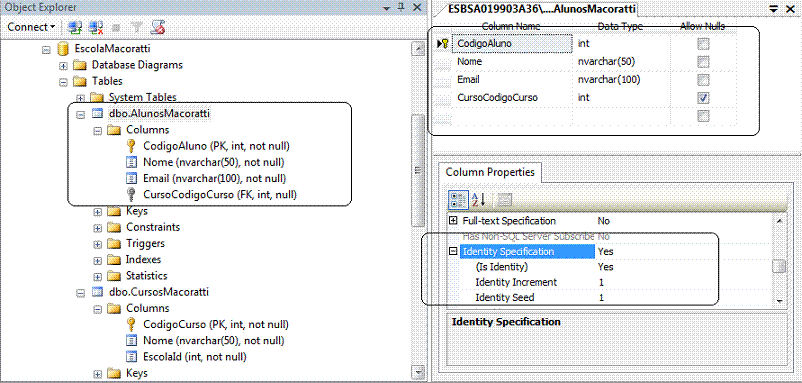Image resolution: width=802 pixels, height=383 pixels.
Task: Select the dbo.AlunosMacoratti table icon
Action: 96,114
